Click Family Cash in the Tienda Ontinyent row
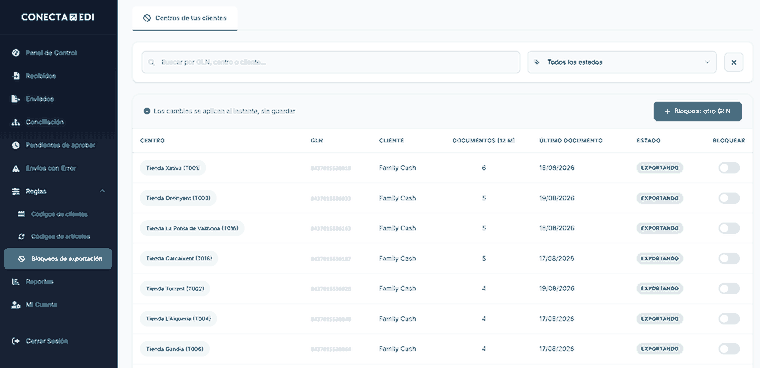The height and width of the screenshot is (368, 760). pyautogui.click(x=397, y=198)
